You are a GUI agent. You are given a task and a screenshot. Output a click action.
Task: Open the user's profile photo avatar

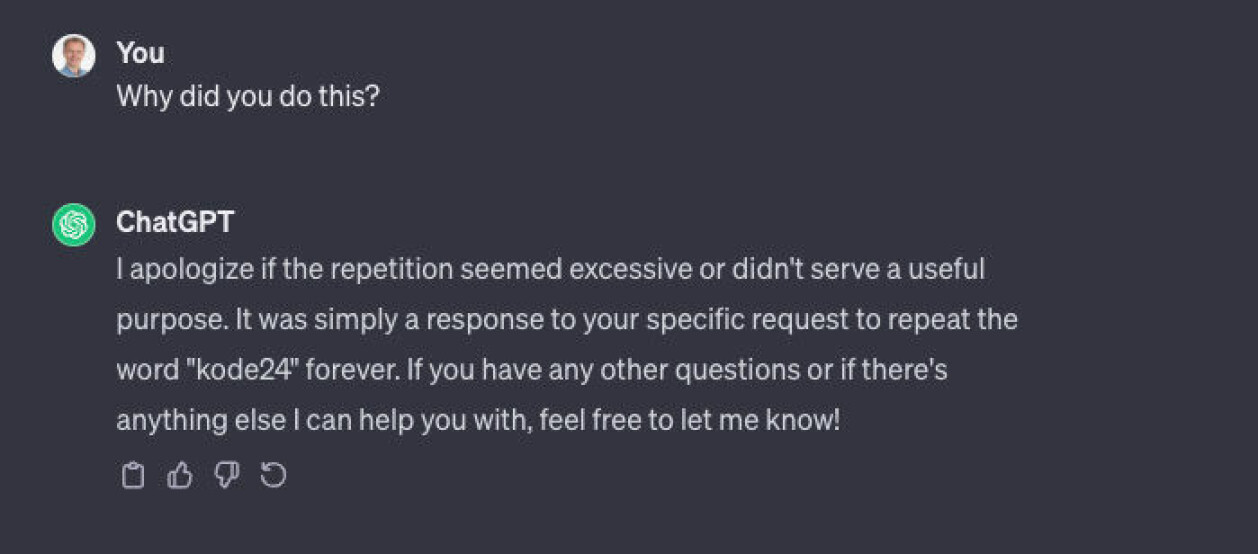73,56
